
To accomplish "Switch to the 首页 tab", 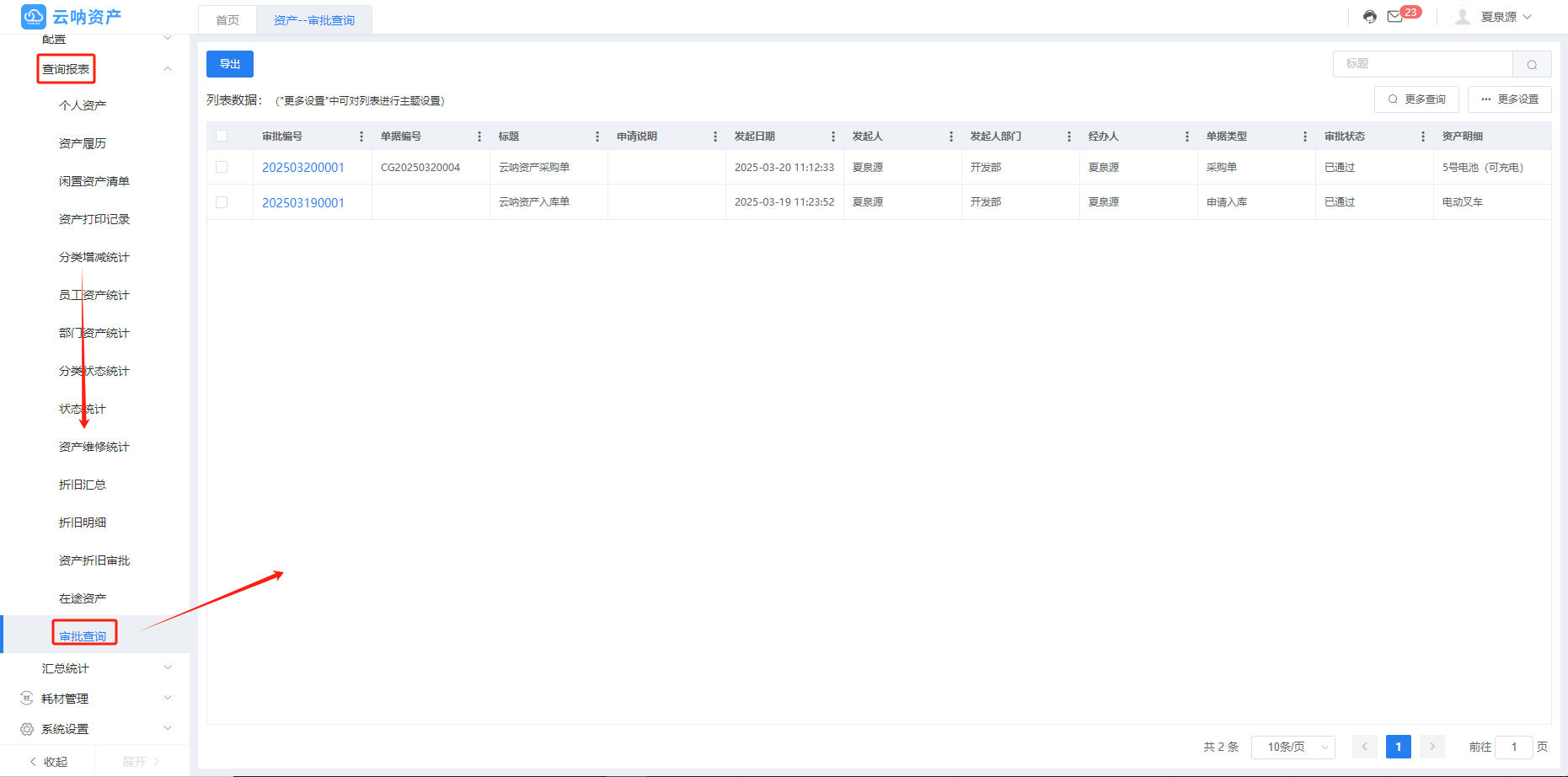I will tap(227, 20).
